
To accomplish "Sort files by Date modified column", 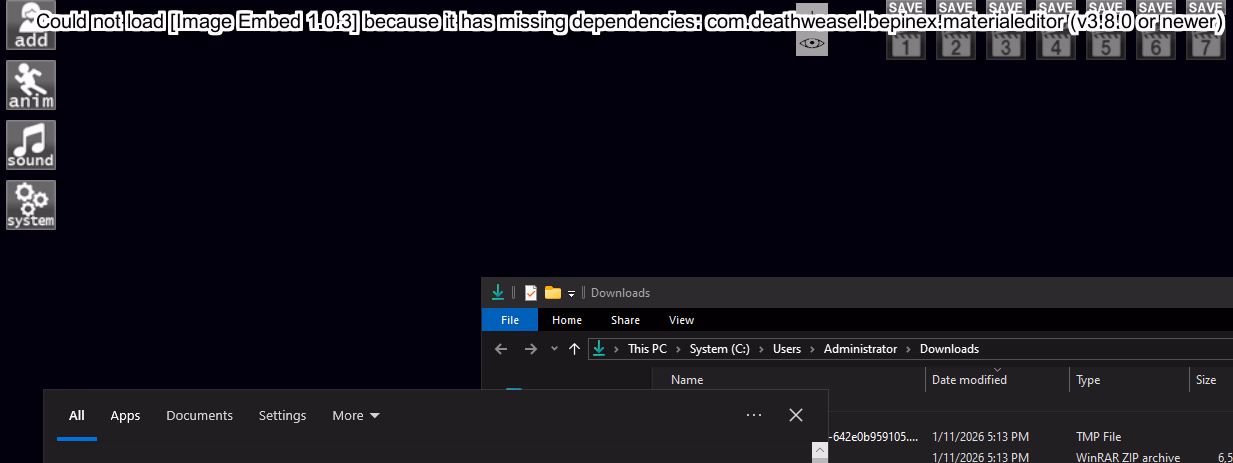I will pyautogui.click(x=969, y=380).
